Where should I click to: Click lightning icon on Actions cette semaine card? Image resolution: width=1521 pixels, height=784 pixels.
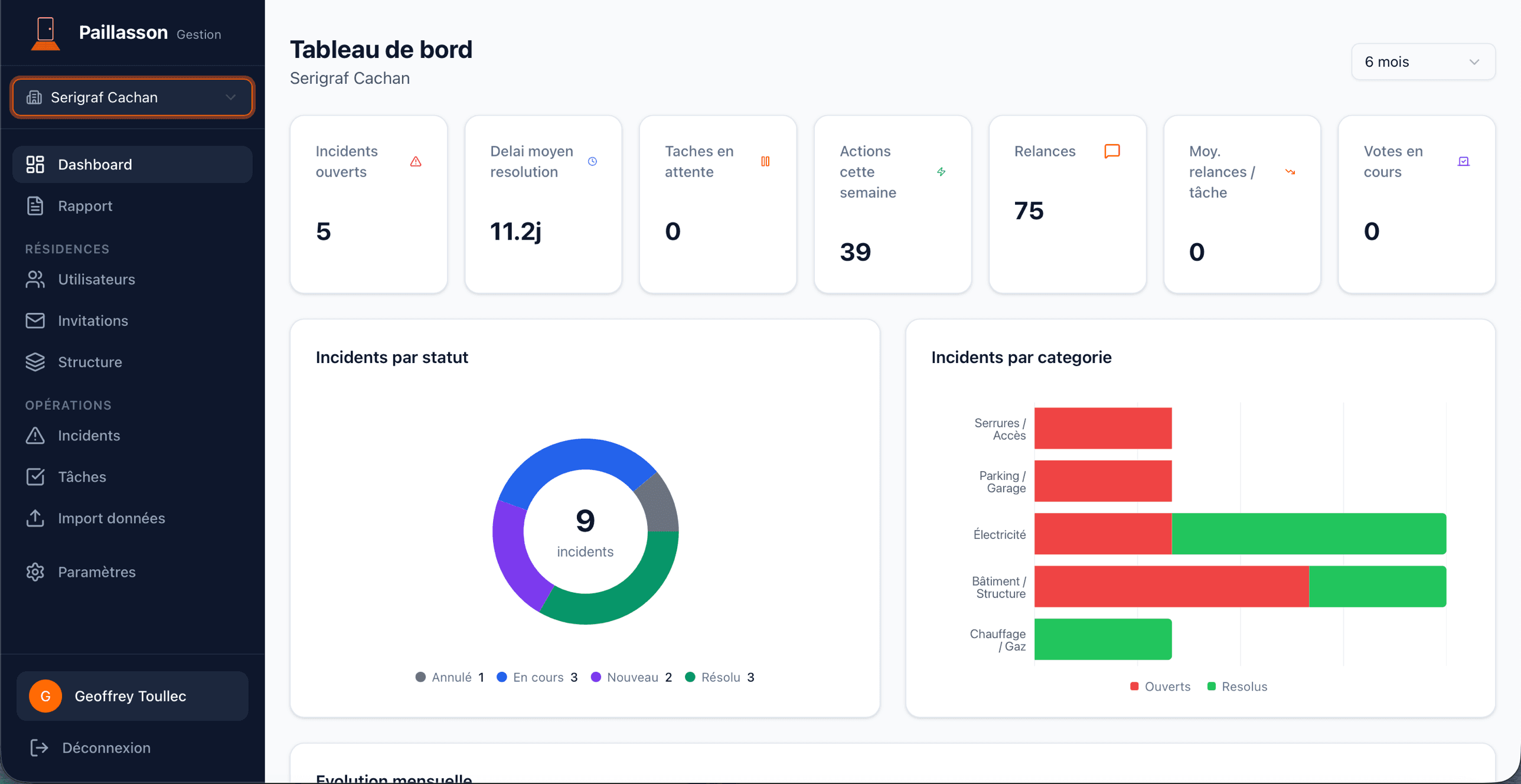[x=941, y=172]
